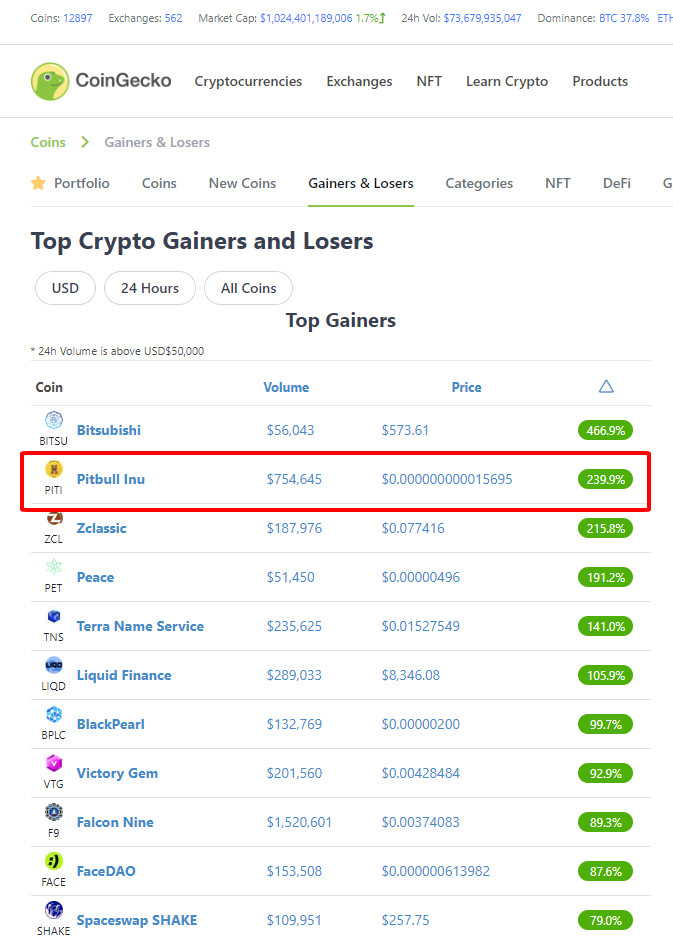Screen dimensions: 673x942
Task: Click the Exchanges count 562 link
Action: tap(173, 18)
